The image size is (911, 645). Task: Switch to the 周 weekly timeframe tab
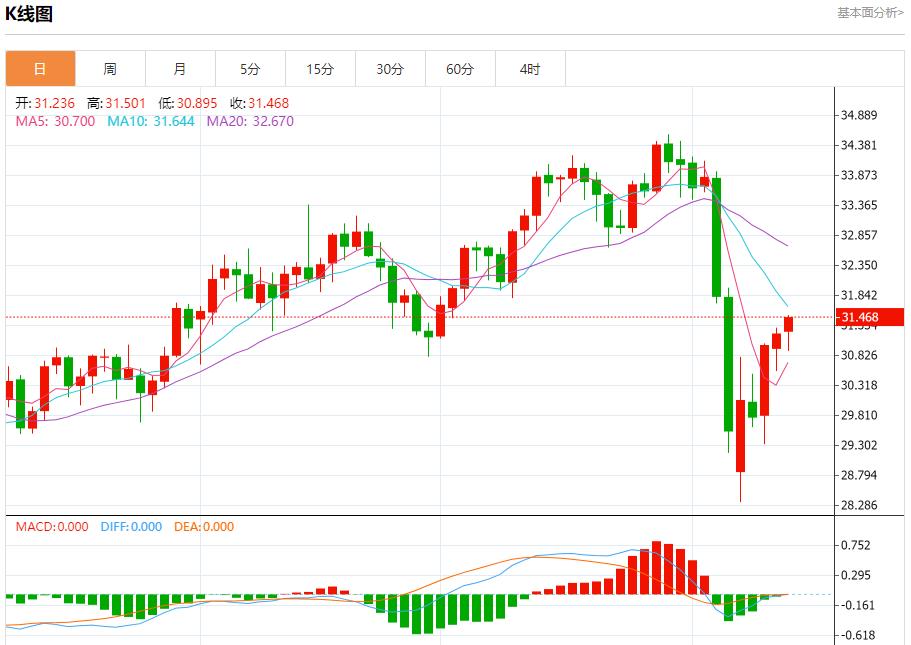(109, 68)
